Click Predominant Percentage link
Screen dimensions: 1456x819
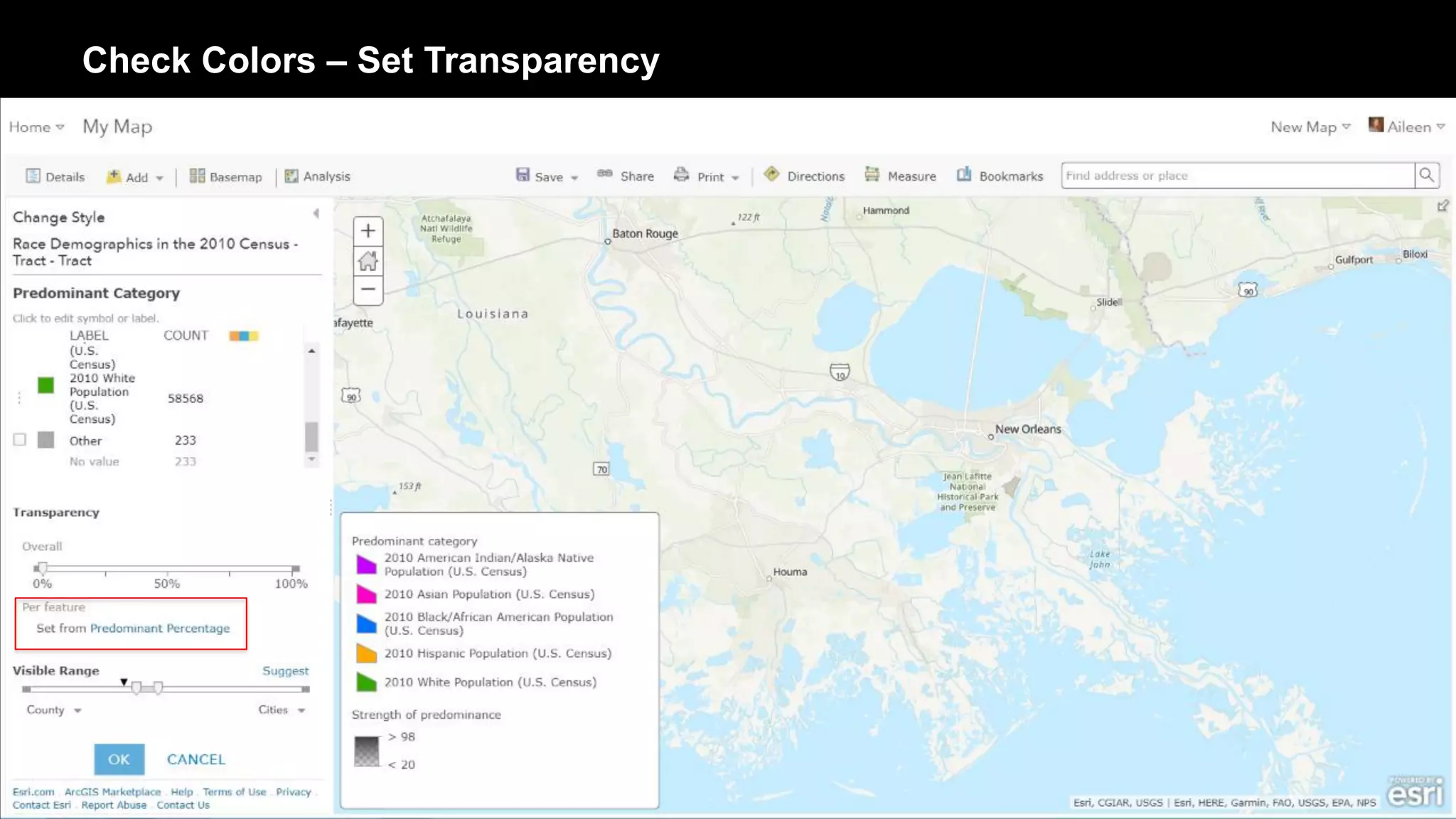click(x=160, y=628)
